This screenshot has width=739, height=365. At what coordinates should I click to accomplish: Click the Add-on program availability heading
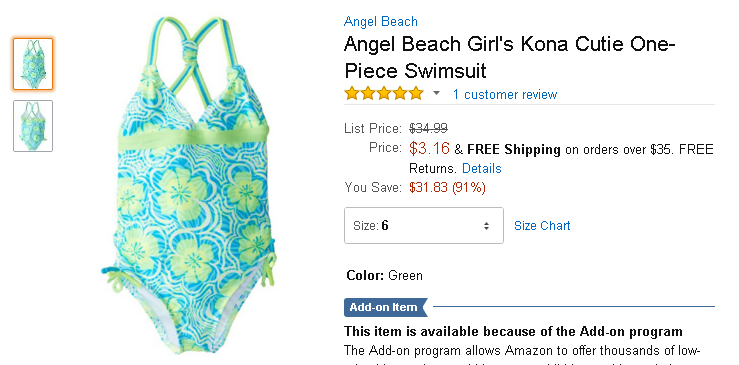(513, 332)
